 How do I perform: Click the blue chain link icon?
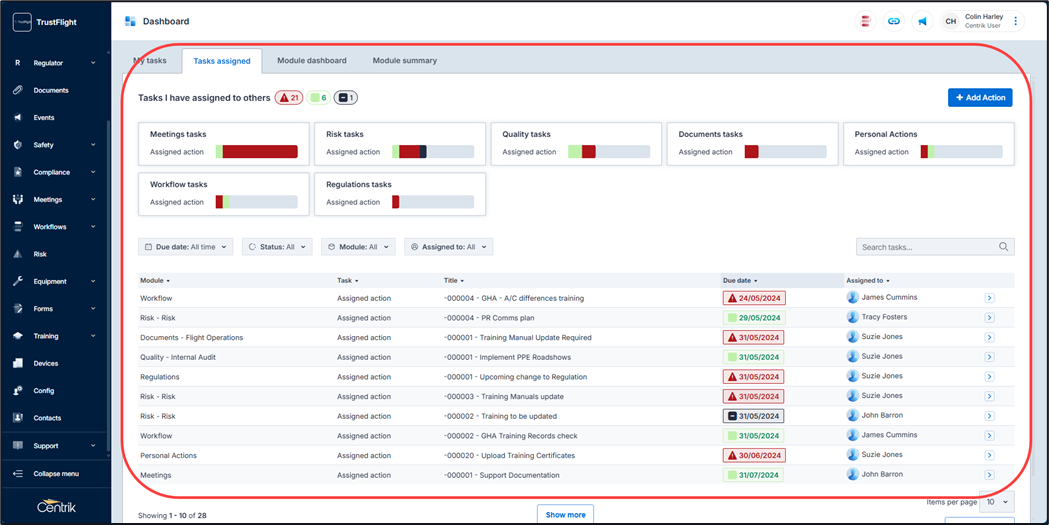pos(894,21)
